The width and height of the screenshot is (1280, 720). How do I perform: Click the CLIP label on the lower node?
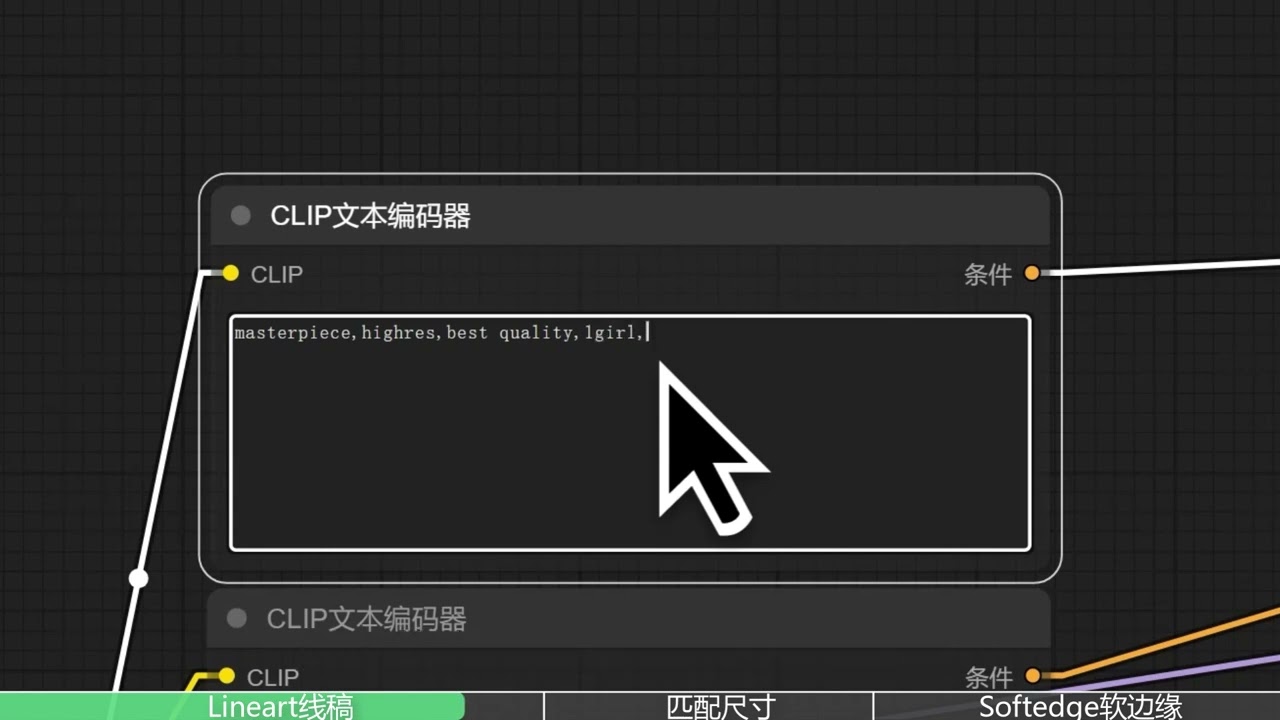click(x=273, y=677)
